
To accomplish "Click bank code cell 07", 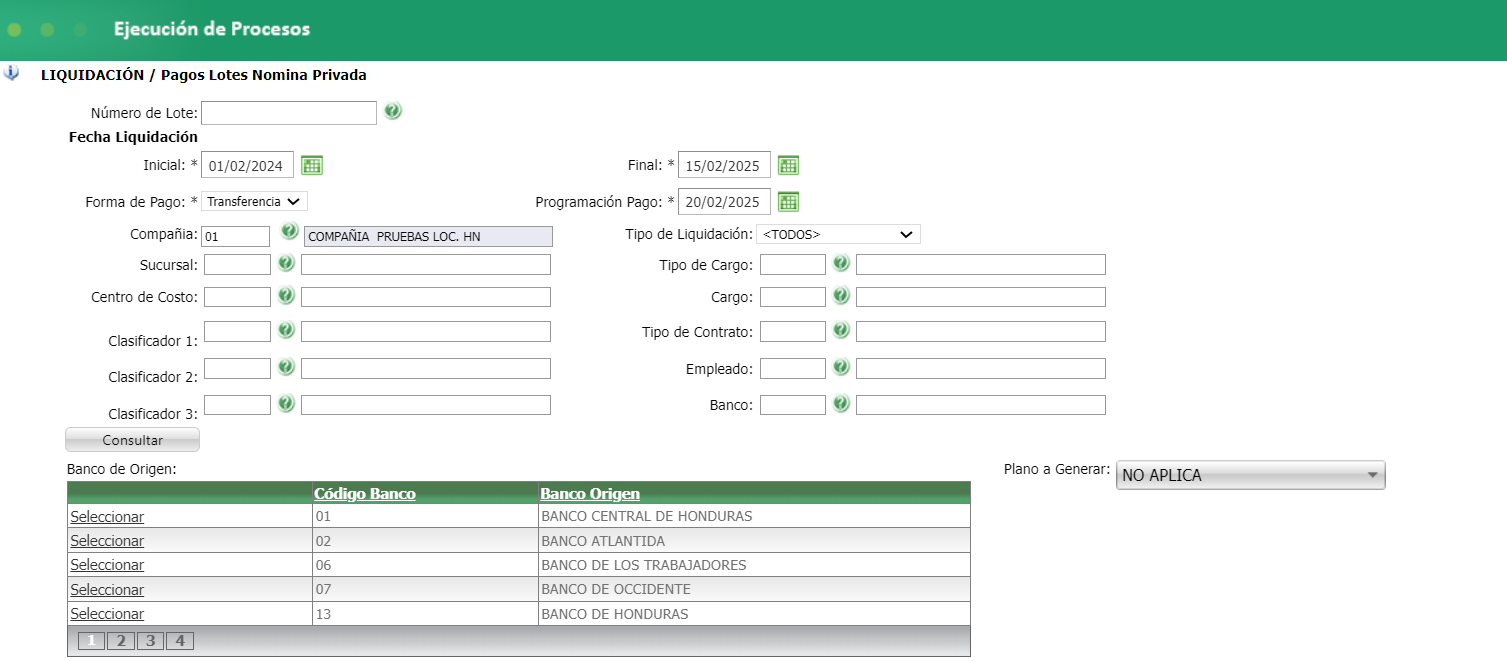I will pos(425,590).
